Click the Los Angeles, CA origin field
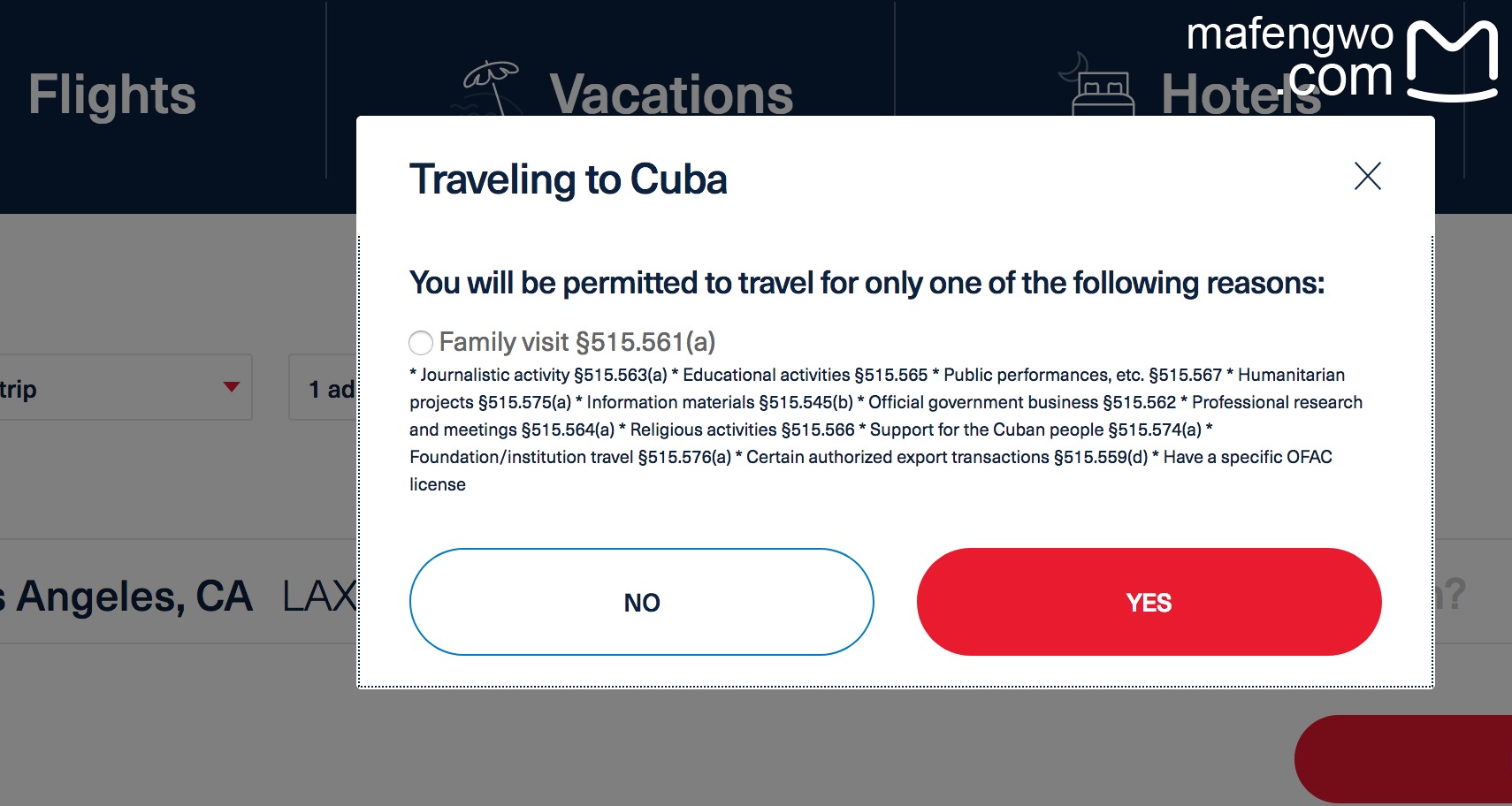 pyautogui.click(x=133, y=597)
